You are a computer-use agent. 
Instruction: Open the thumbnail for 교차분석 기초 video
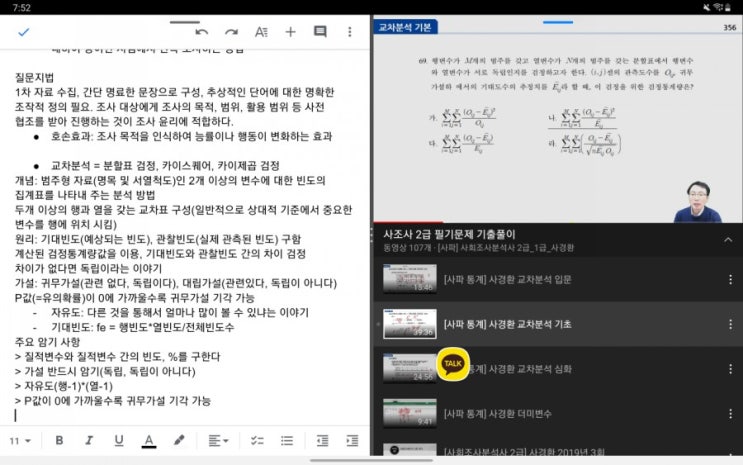pos(410,324)
